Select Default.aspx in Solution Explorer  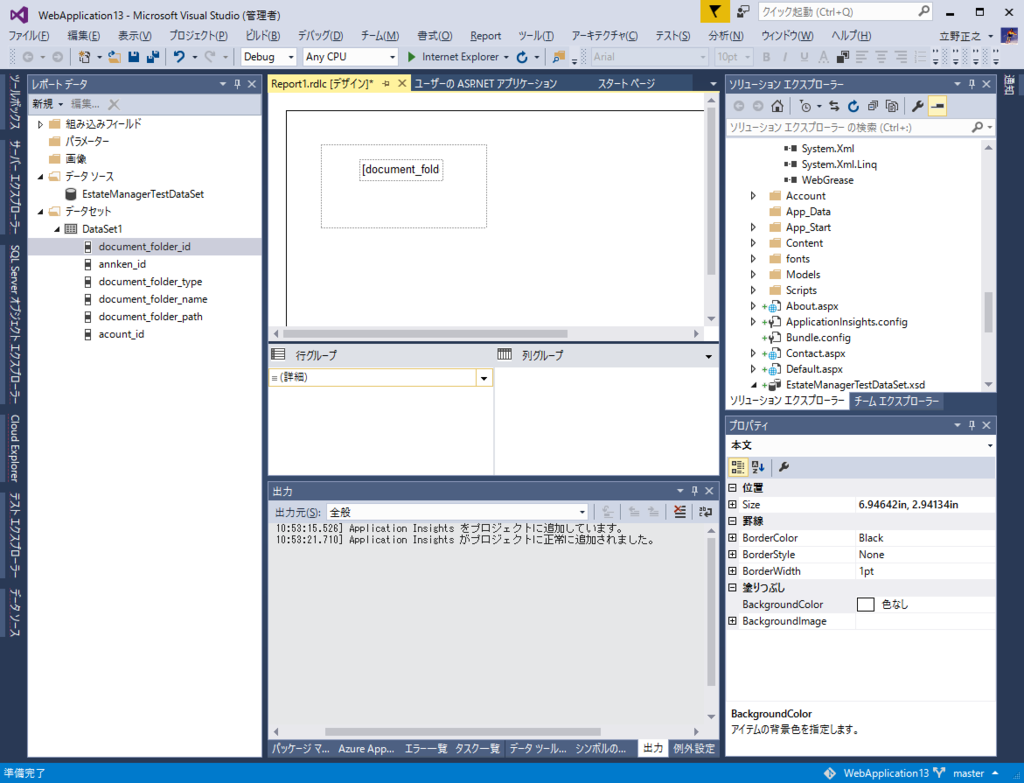click(814, 369)
